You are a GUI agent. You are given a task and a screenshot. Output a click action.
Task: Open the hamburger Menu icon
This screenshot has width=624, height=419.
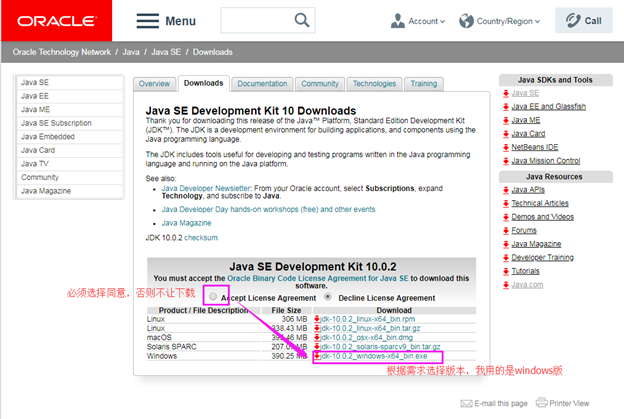pyautogui.click(x=148, y=21)
